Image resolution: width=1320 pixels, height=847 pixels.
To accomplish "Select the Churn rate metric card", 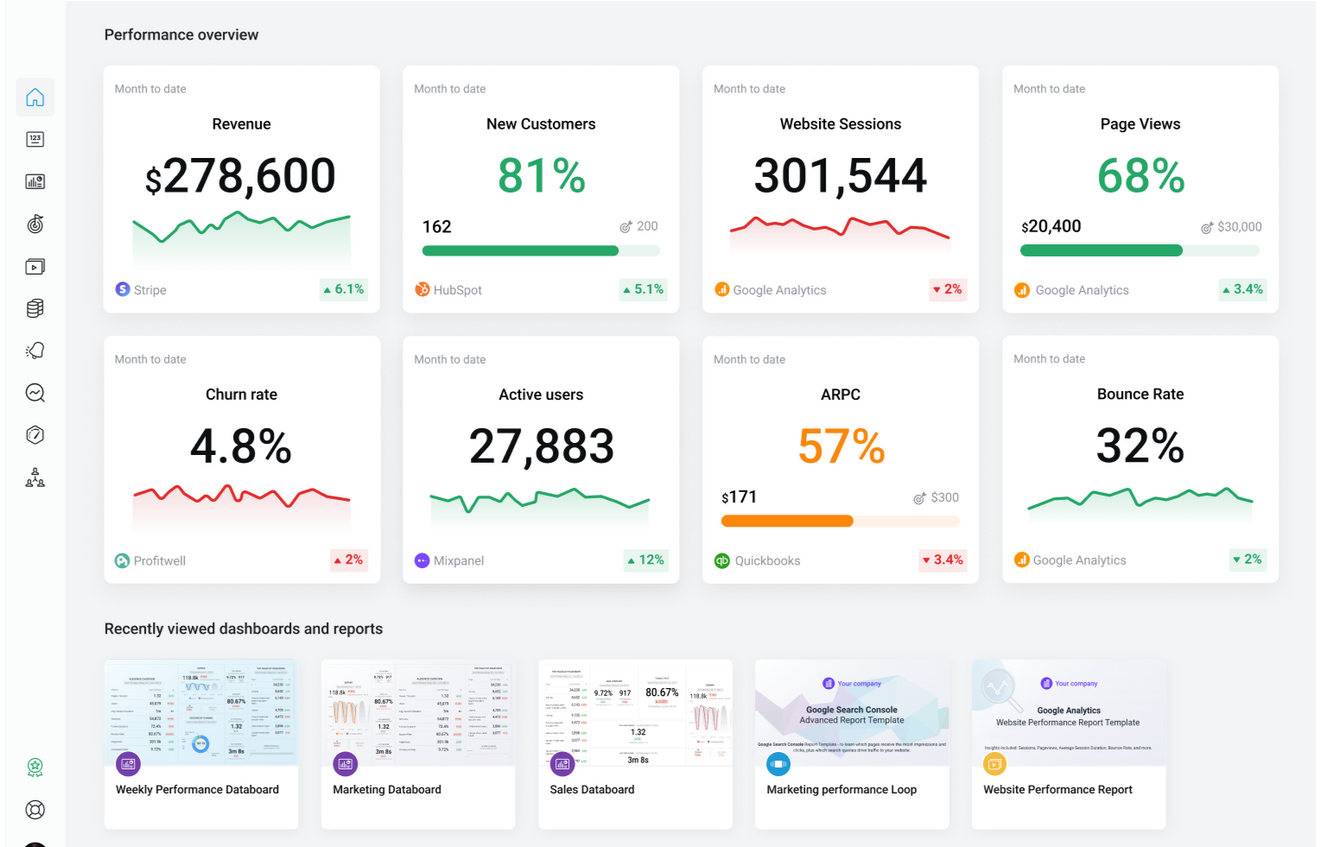I will tap(241, 459).
